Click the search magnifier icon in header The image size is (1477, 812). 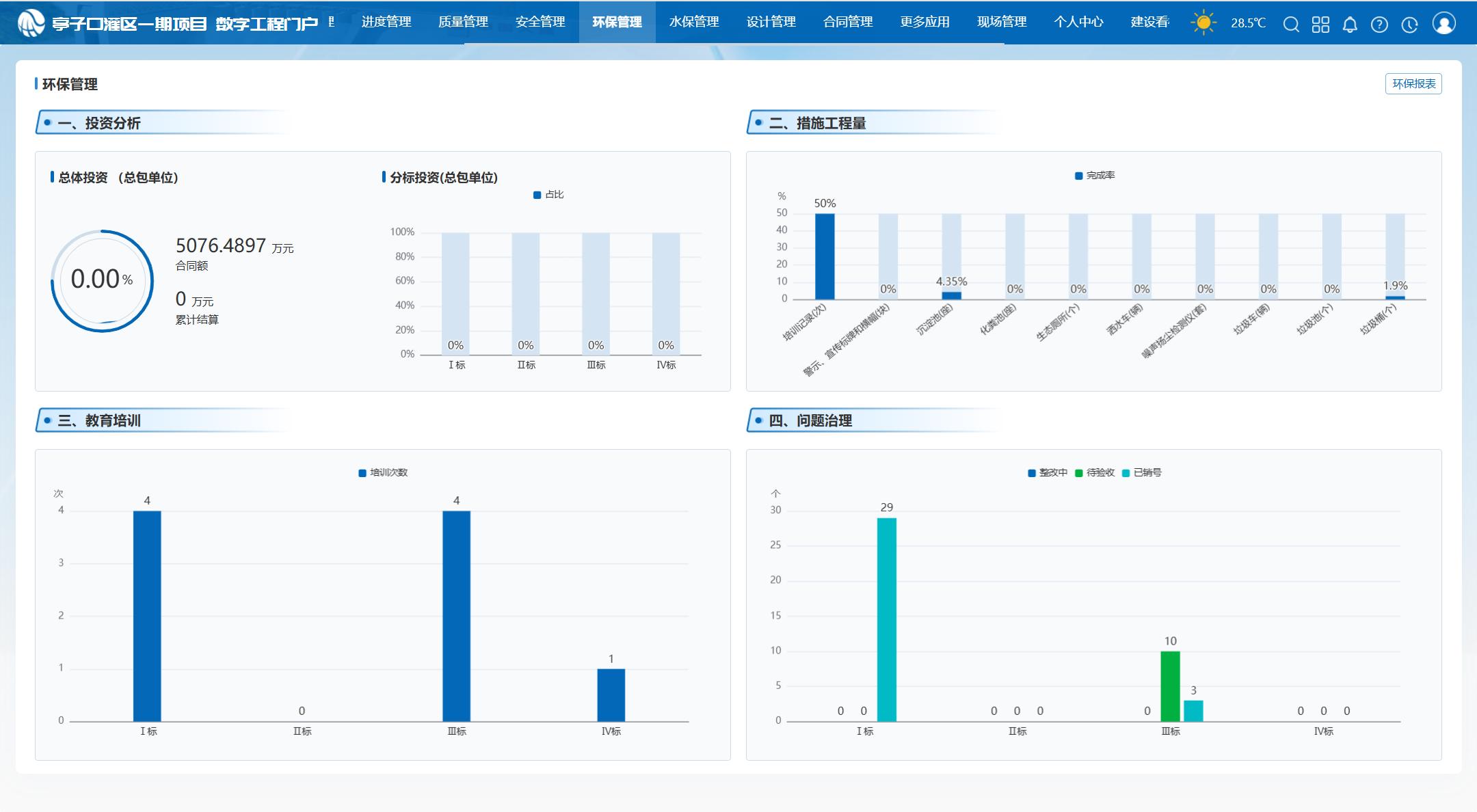tap(1291, 25)
